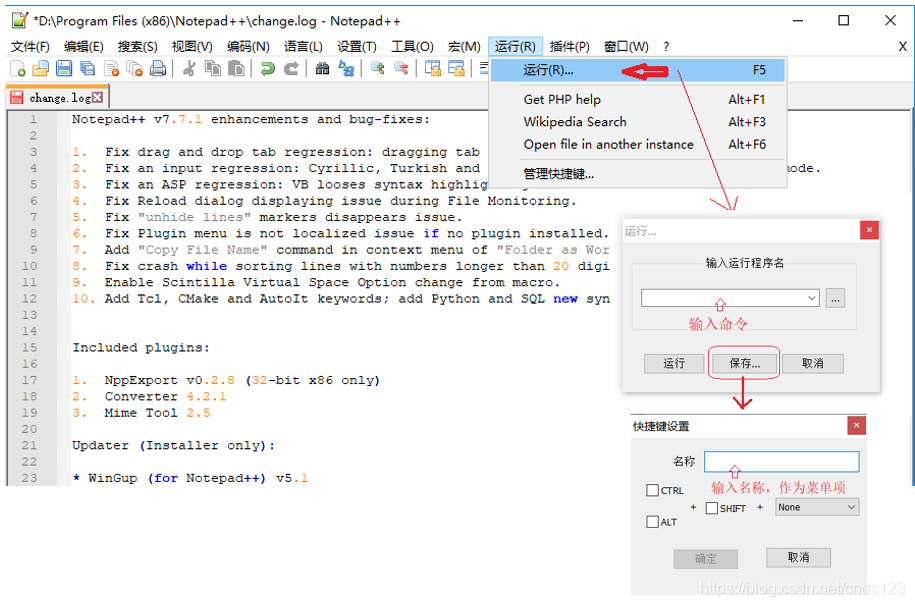Click the green Undo arrow icon
The width and height of the screenshot is (915, 607).
click(267, 69)
